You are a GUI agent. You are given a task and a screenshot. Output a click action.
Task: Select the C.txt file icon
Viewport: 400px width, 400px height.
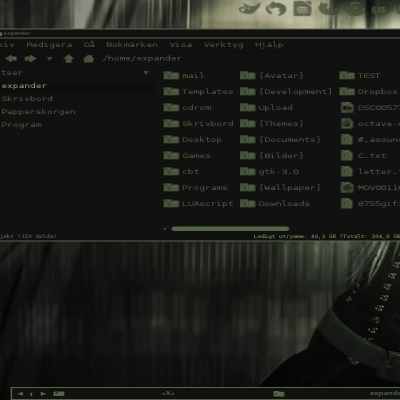tap(347, 156)
